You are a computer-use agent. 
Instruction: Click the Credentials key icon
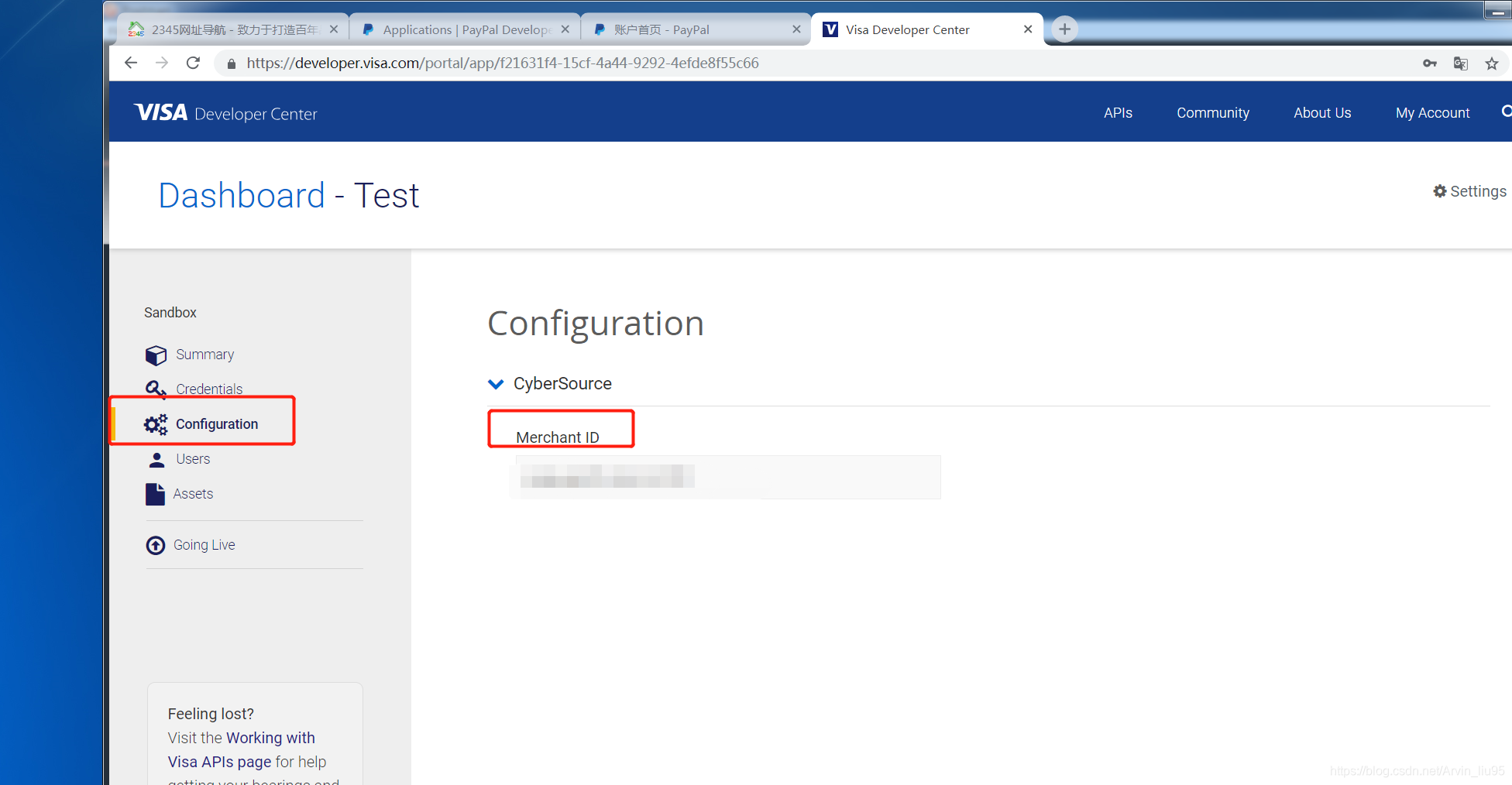pyautogui.click(x=156, y=389)
